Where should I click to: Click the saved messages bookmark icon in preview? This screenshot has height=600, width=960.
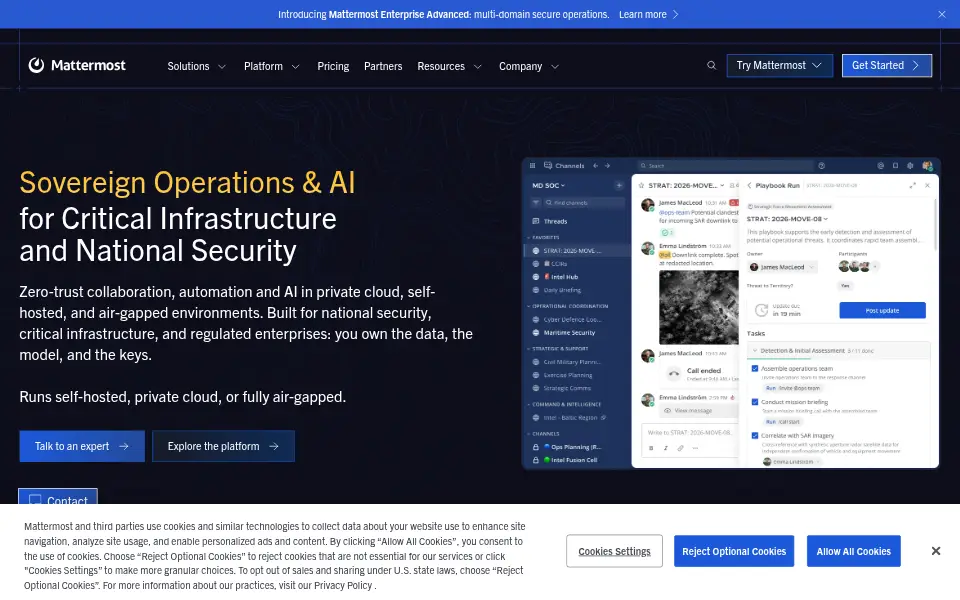895,165
